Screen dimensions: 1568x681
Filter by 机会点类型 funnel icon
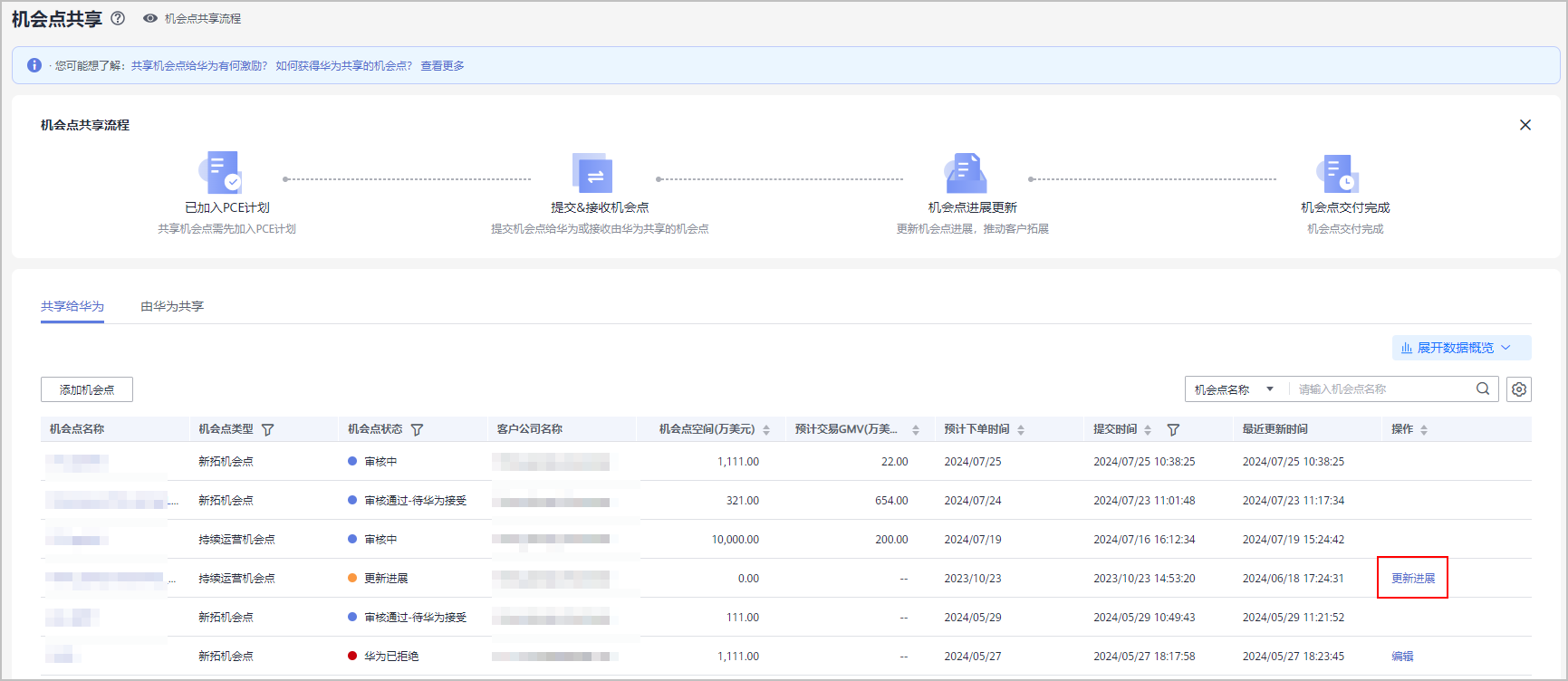click(x=267, y=429)
